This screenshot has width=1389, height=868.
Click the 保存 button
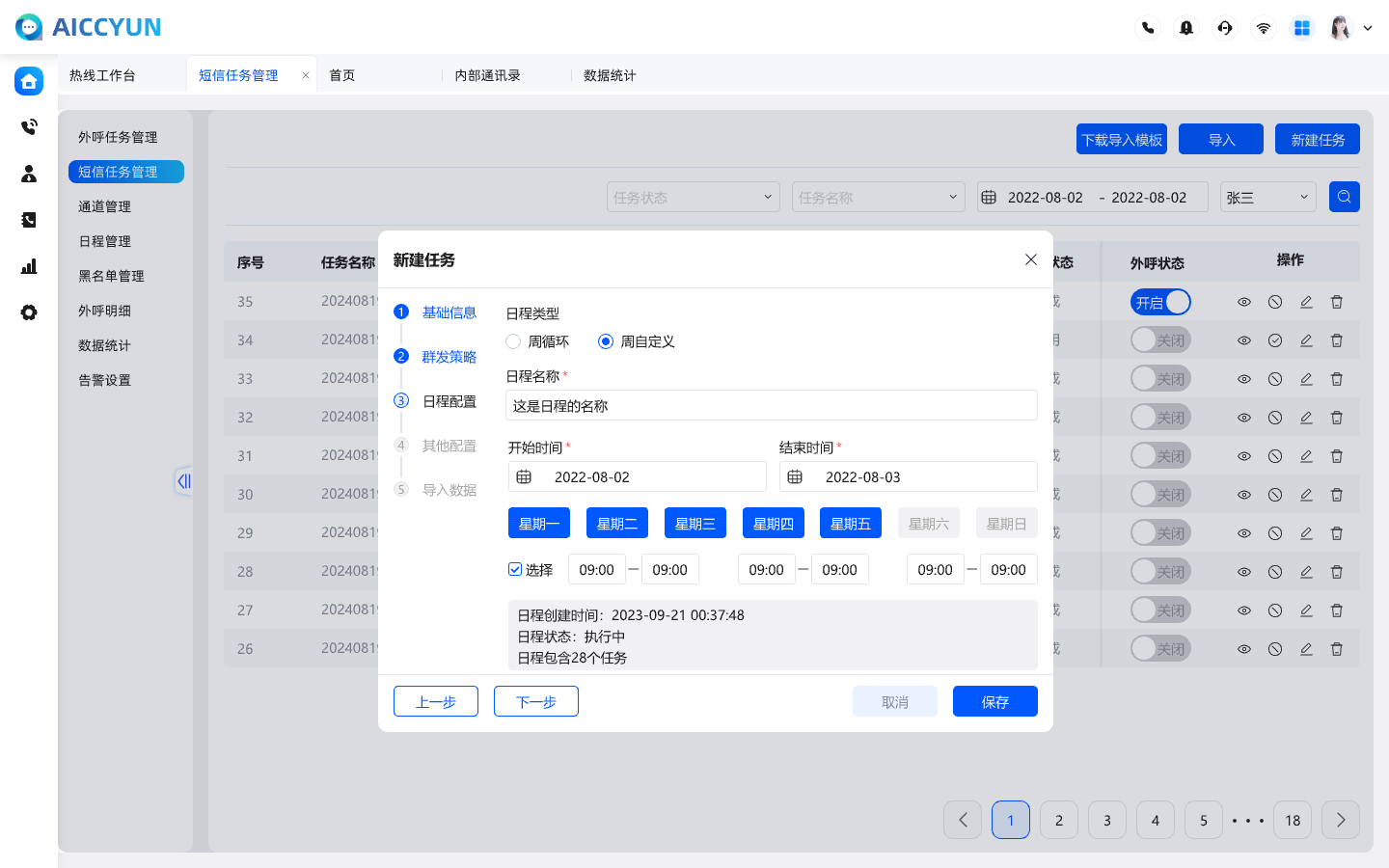[994, 701]
